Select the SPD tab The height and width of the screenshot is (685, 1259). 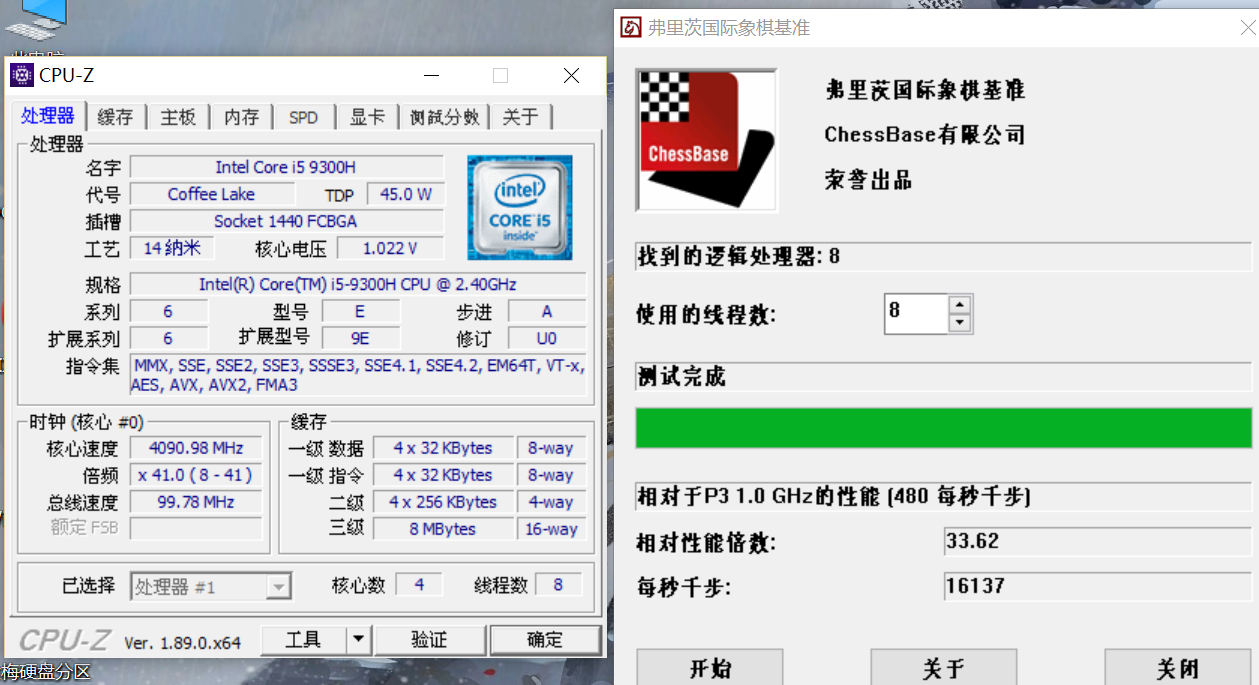point(303,117)
